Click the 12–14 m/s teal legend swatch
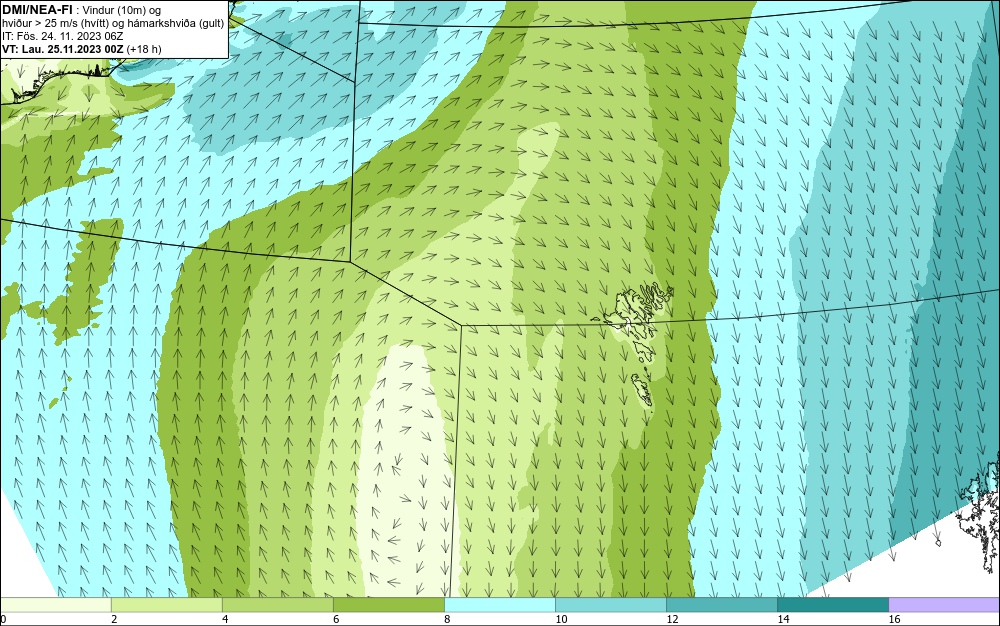 click(x=721, y=604)
